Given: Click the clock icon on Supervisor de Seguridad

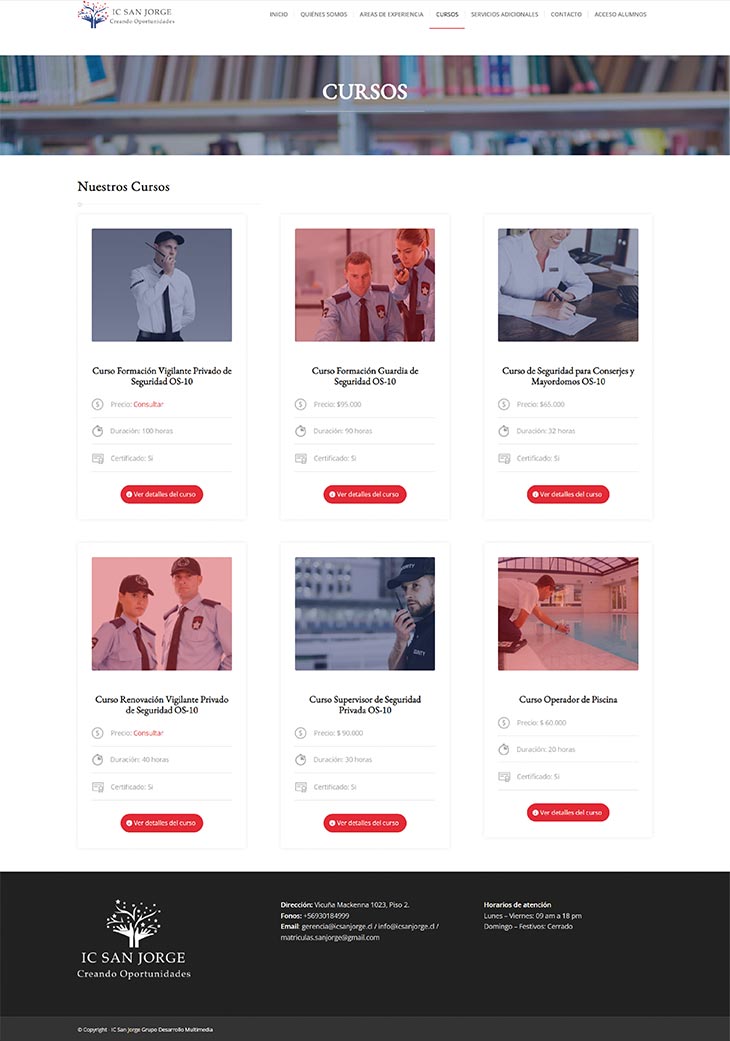Looking at the screenshot, I should tap(301, 760).
